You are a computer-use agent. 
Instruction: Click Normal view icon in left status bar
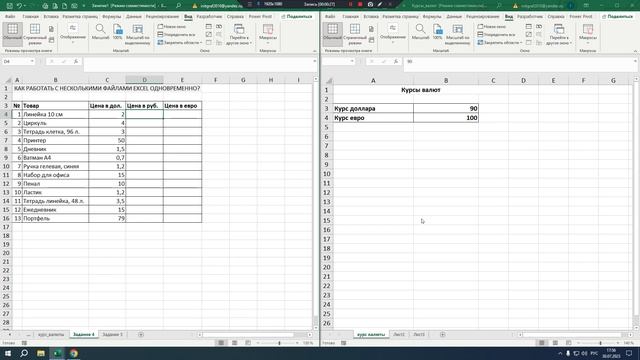pyautogui.click(x=221, y=343)
